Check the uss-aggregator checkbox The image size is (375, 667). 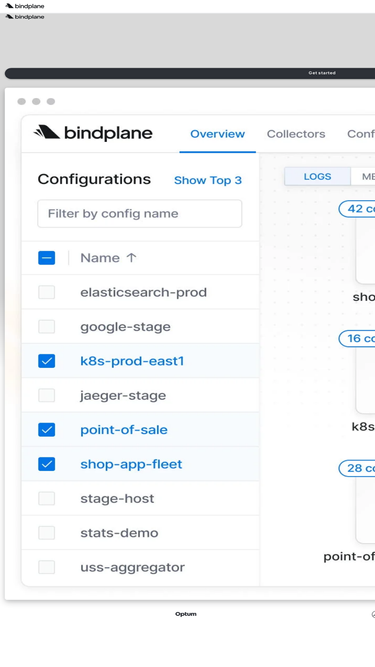point(46,567)
